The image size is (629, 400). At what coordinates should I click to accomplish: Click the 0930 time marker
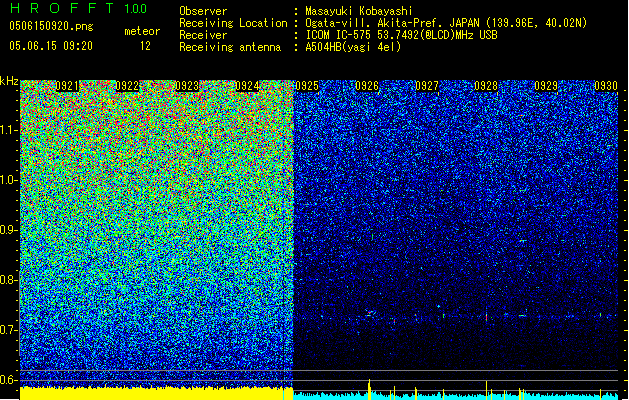click(x=606, y=86)
